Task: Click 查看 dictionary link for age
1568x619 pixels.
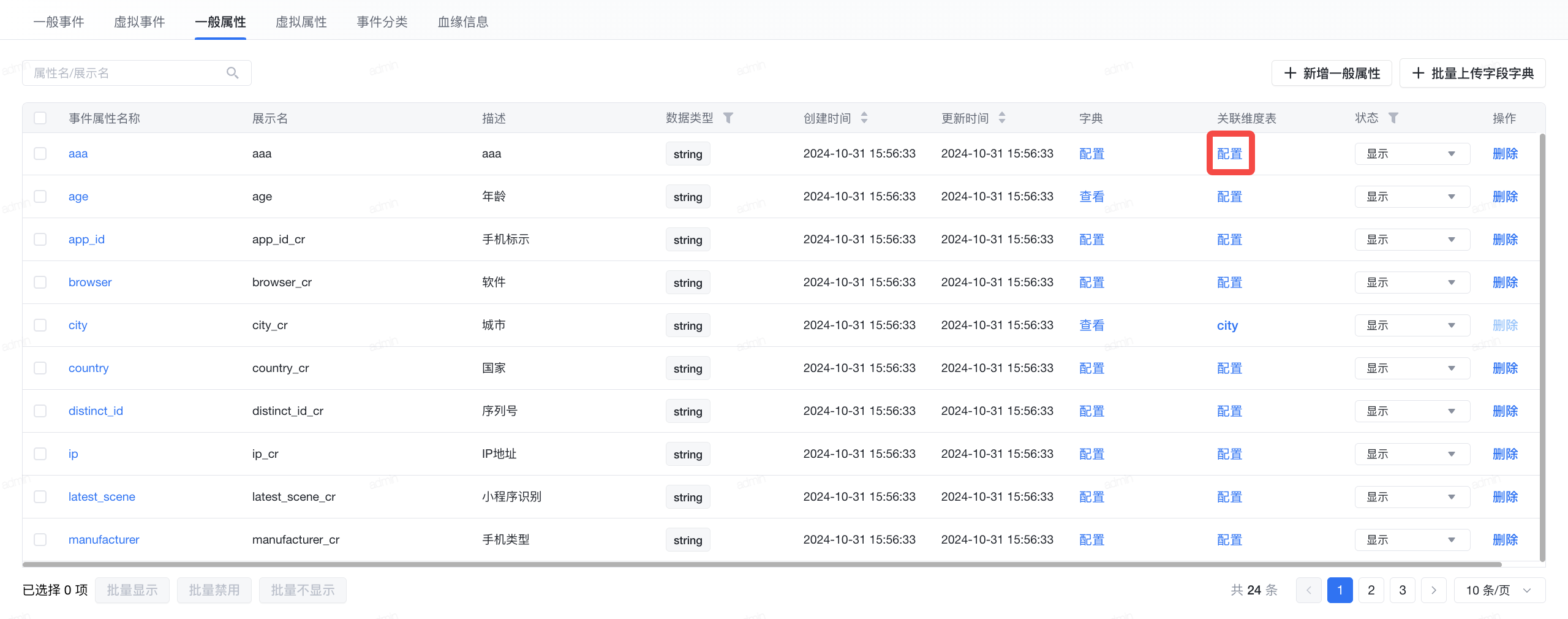Action: coord(1092,197)
